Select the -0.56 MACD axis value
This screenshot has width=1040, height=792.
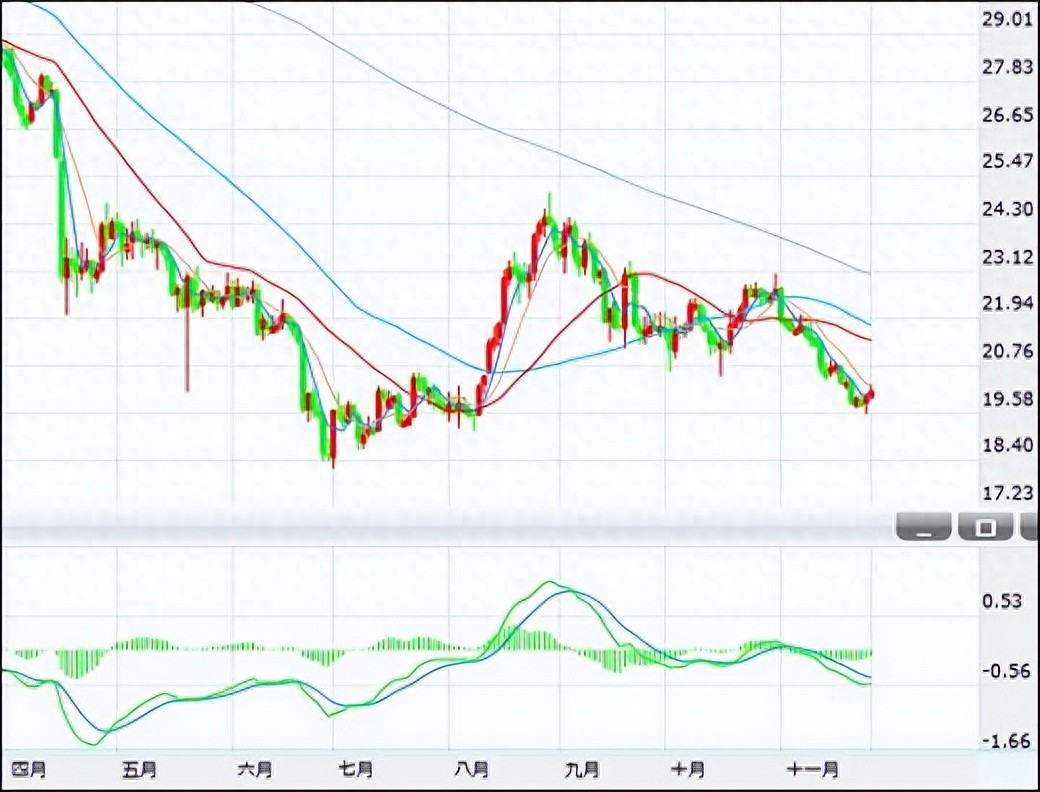(1008, 671)
